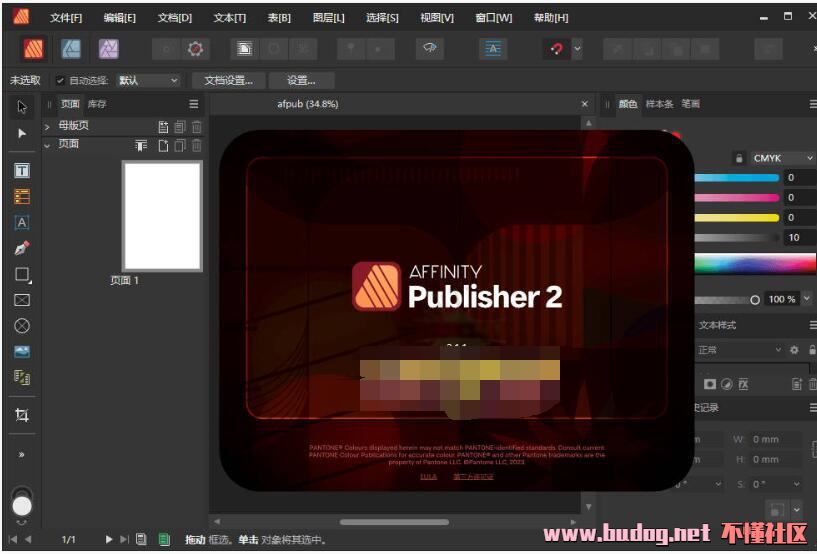Click the 文档设置... button
The image size is (817, 554).
[228, 80]
